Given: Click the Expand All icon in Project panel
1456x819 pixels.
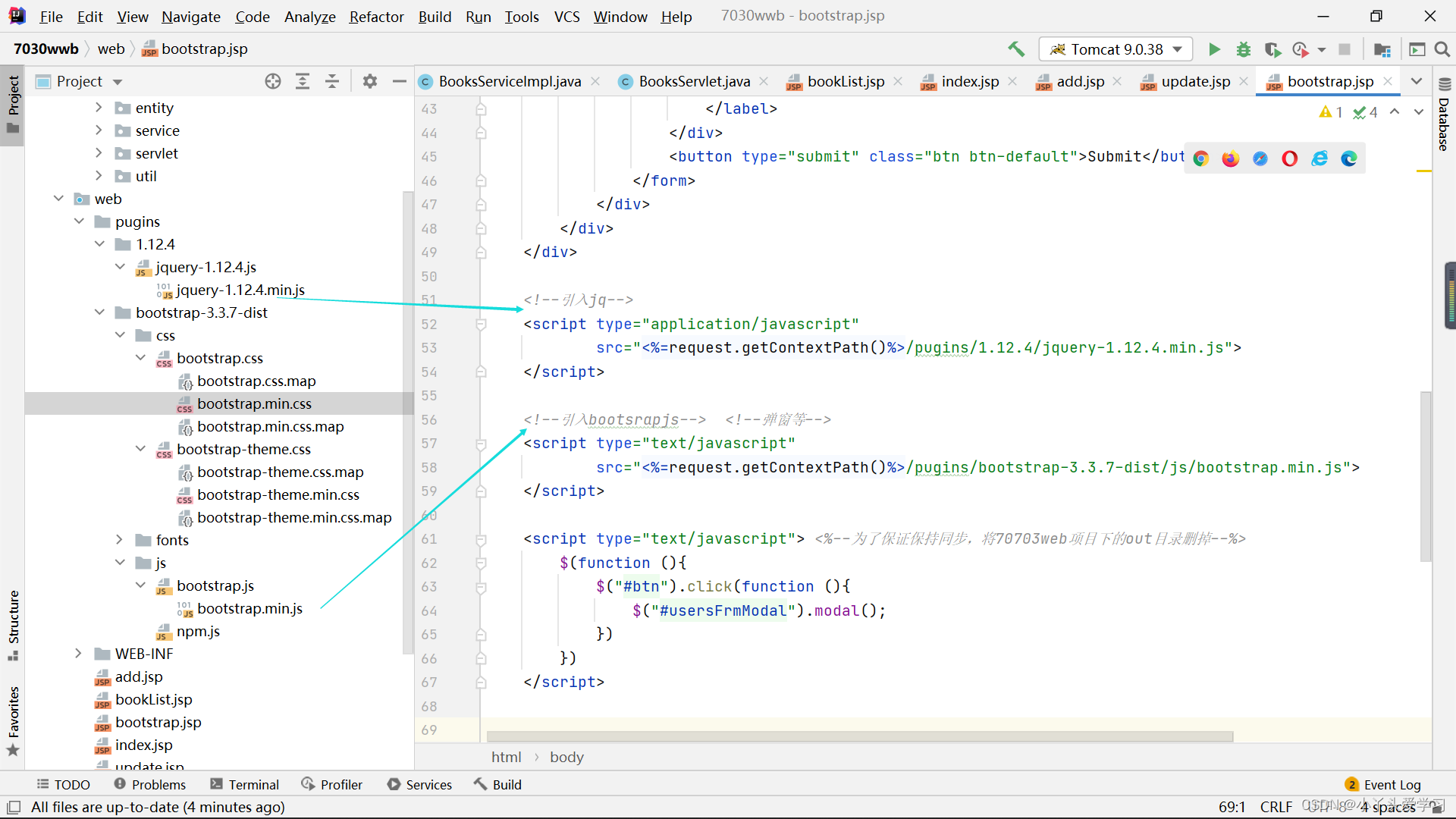Looking at the screenshot, I should click(303, 81).
